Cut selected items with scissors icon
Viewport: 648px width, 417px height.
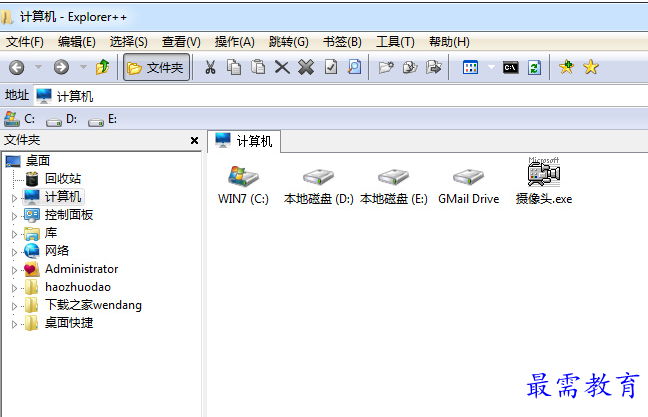(210, 67)
